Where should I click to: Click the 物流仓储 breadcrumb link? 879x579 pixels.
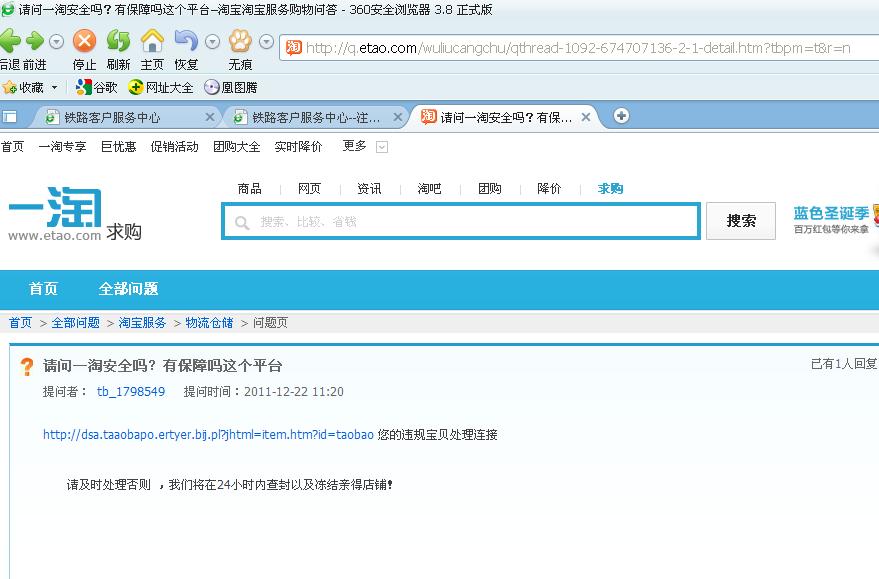pyautogui.click(x=209, y=323)
